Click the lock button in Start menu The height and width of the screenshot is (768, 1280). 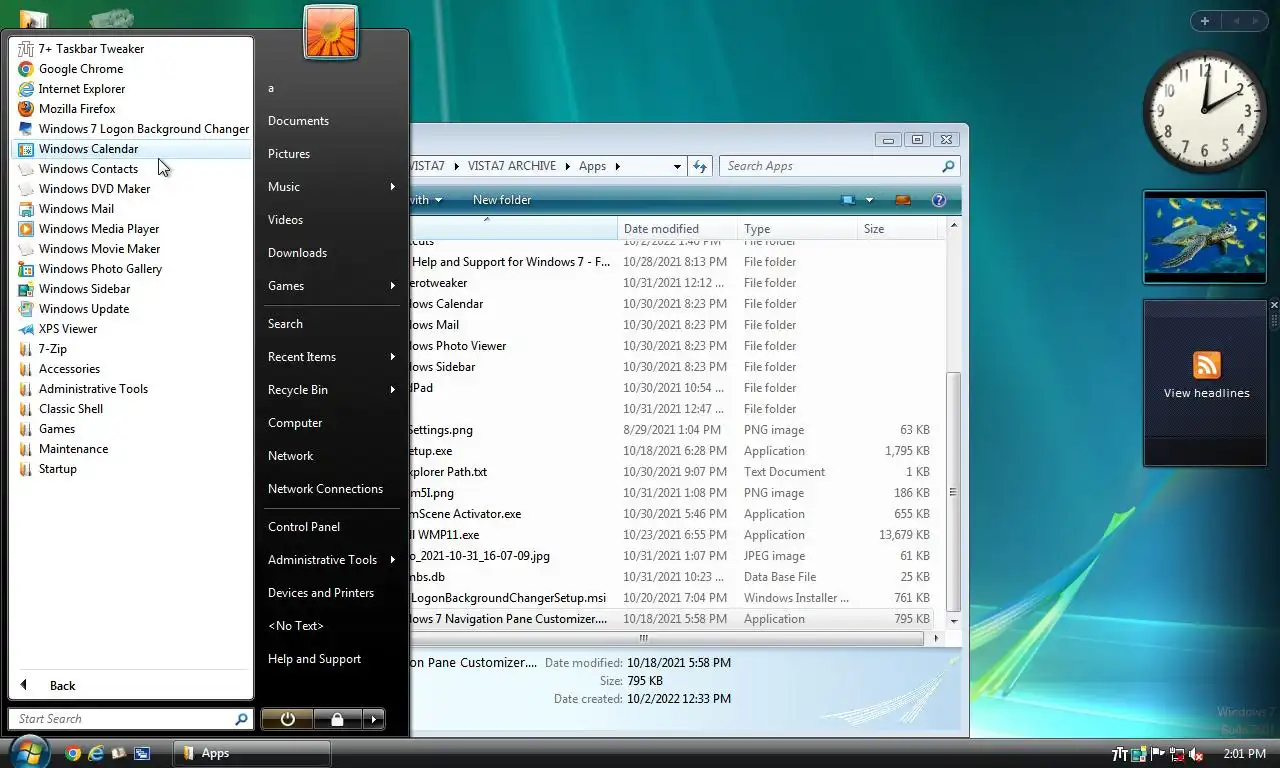(x=337, y=719)
